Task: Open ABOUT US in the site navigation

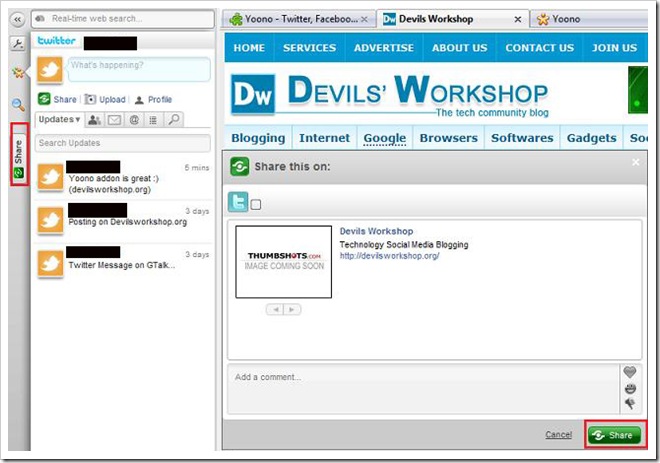Action: tap(460, 48)
